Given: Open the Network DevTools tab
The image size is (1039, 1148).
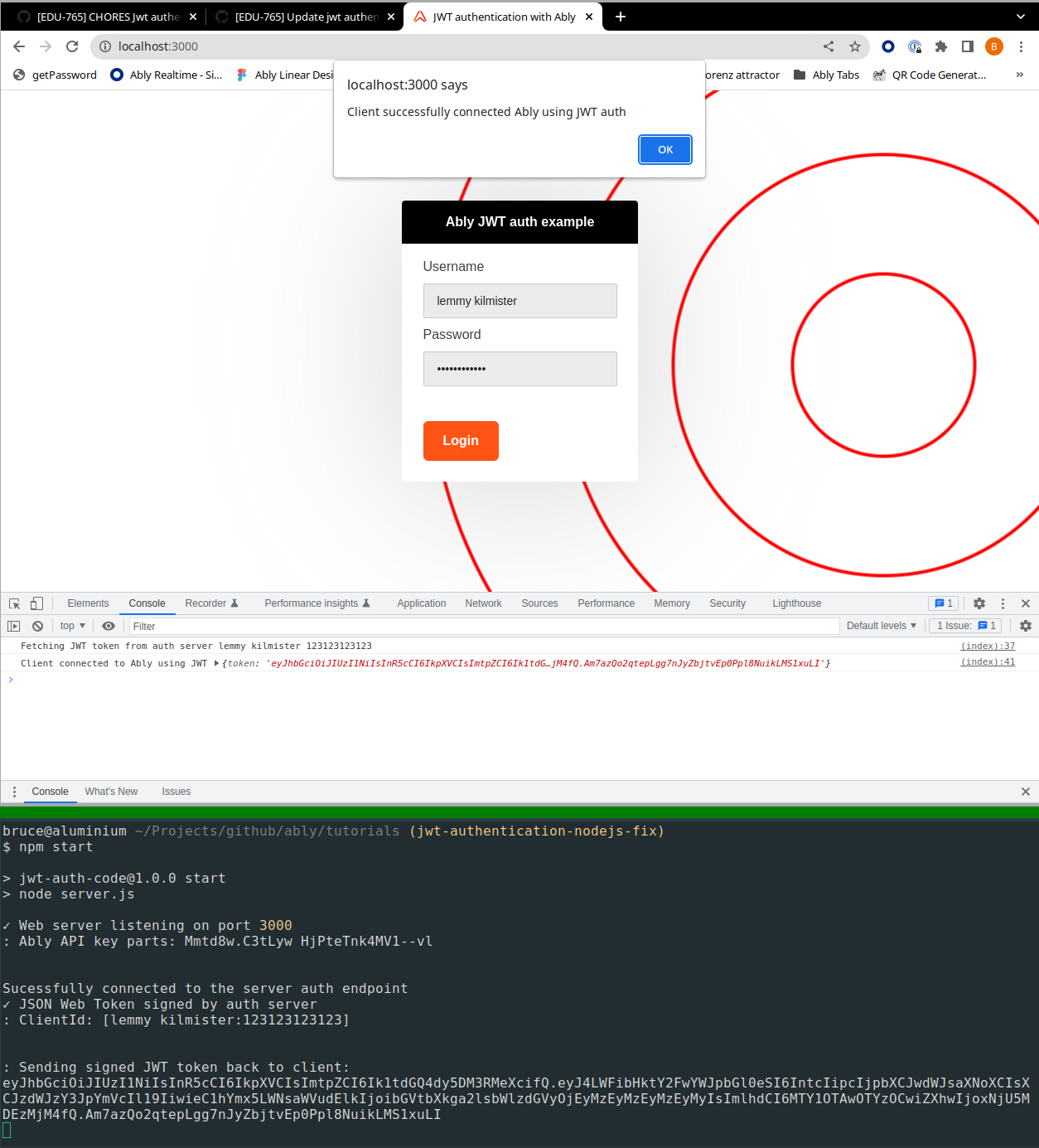Looking at the screenshot, I should pos(483,603).
